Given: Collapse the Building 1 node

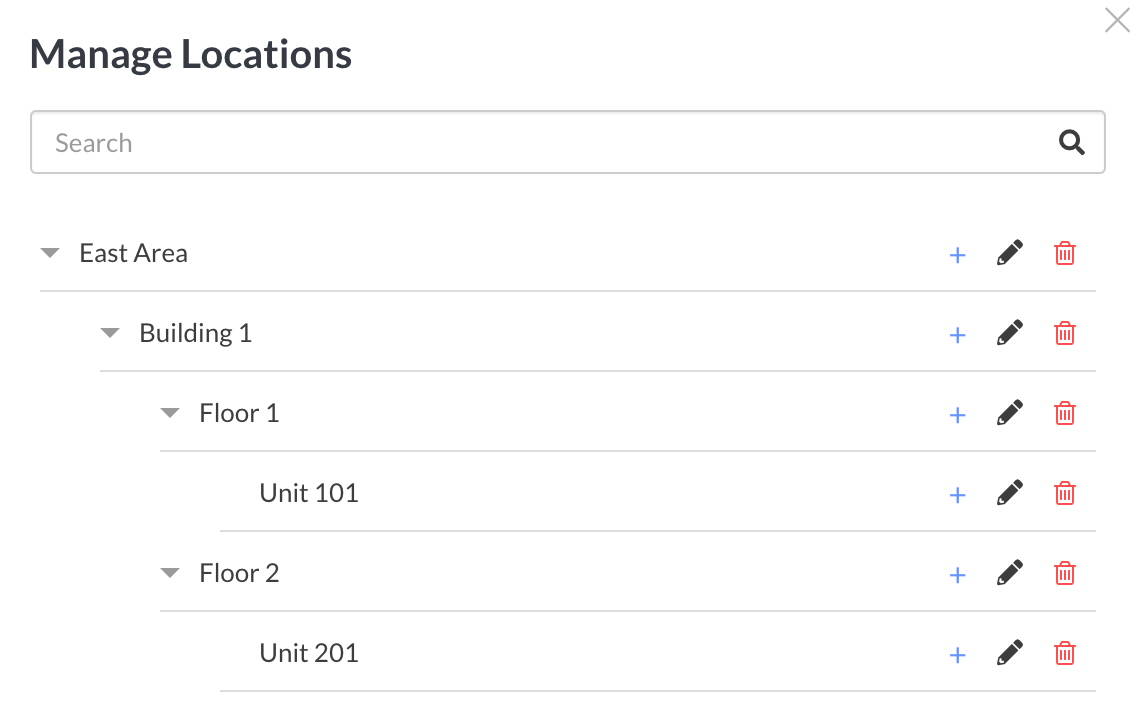Looking at the screenshot, I should click(109, 333).
